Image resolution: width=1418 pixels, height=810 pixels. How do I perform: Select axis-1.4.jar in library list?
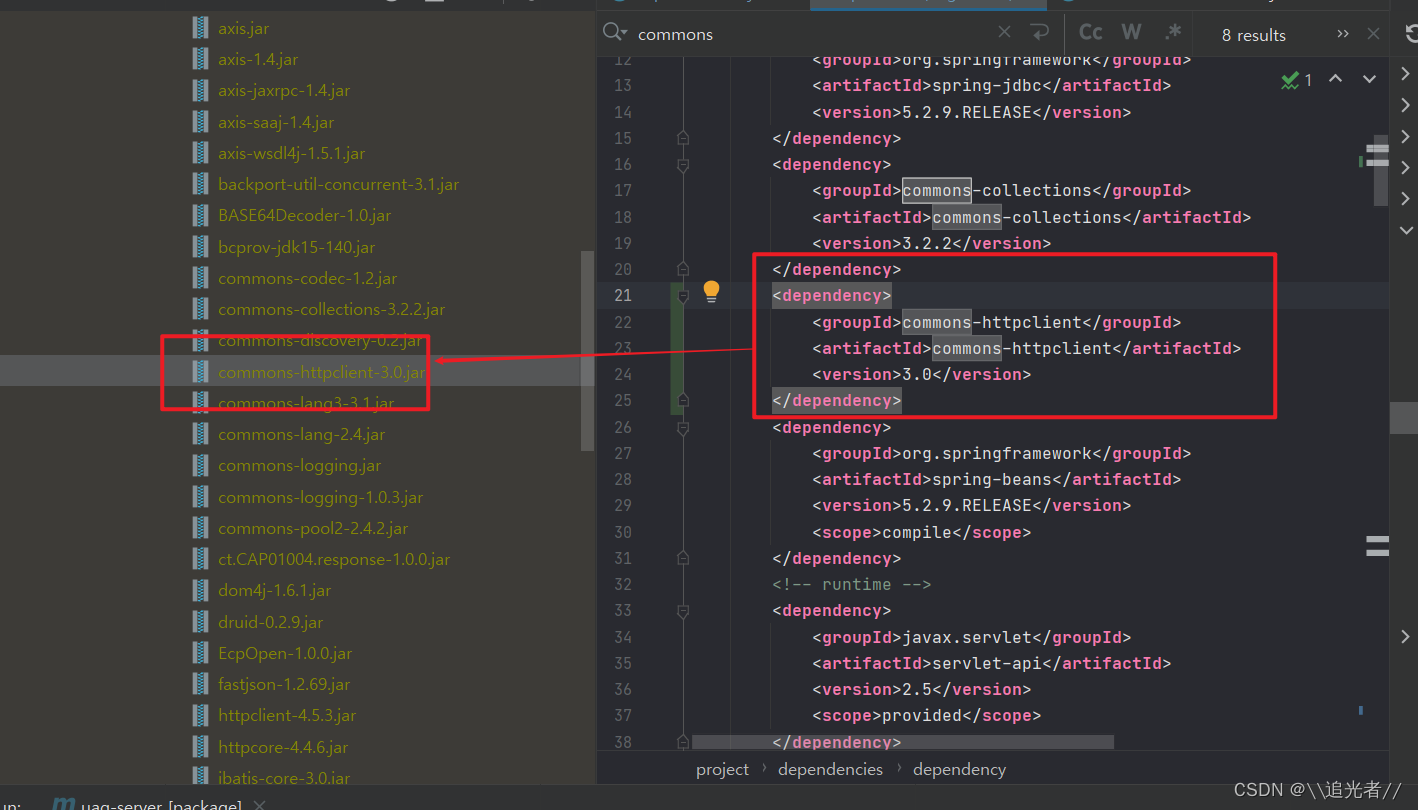[x=258, y=59]
